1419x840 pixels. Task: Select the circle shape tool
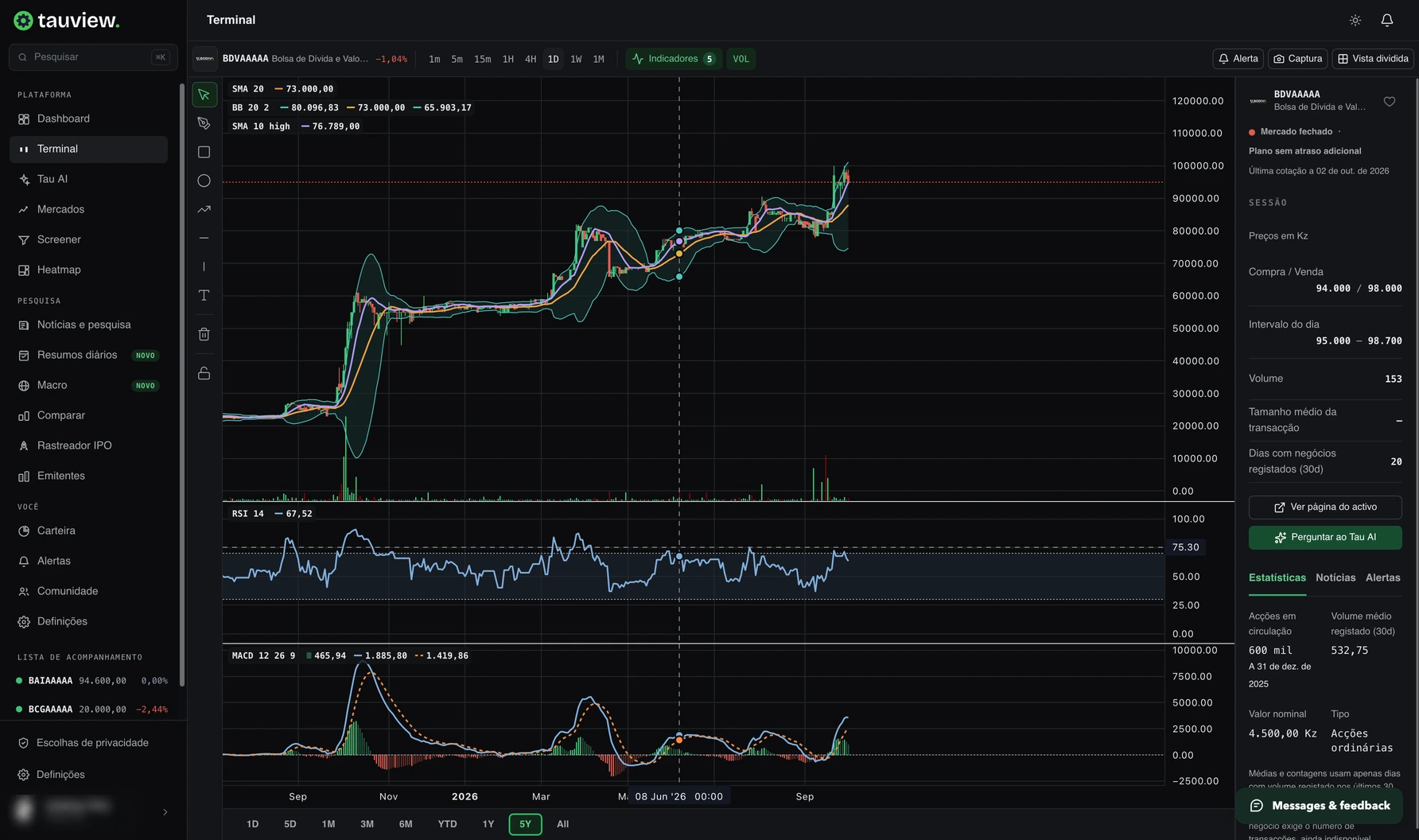(204, 181)
